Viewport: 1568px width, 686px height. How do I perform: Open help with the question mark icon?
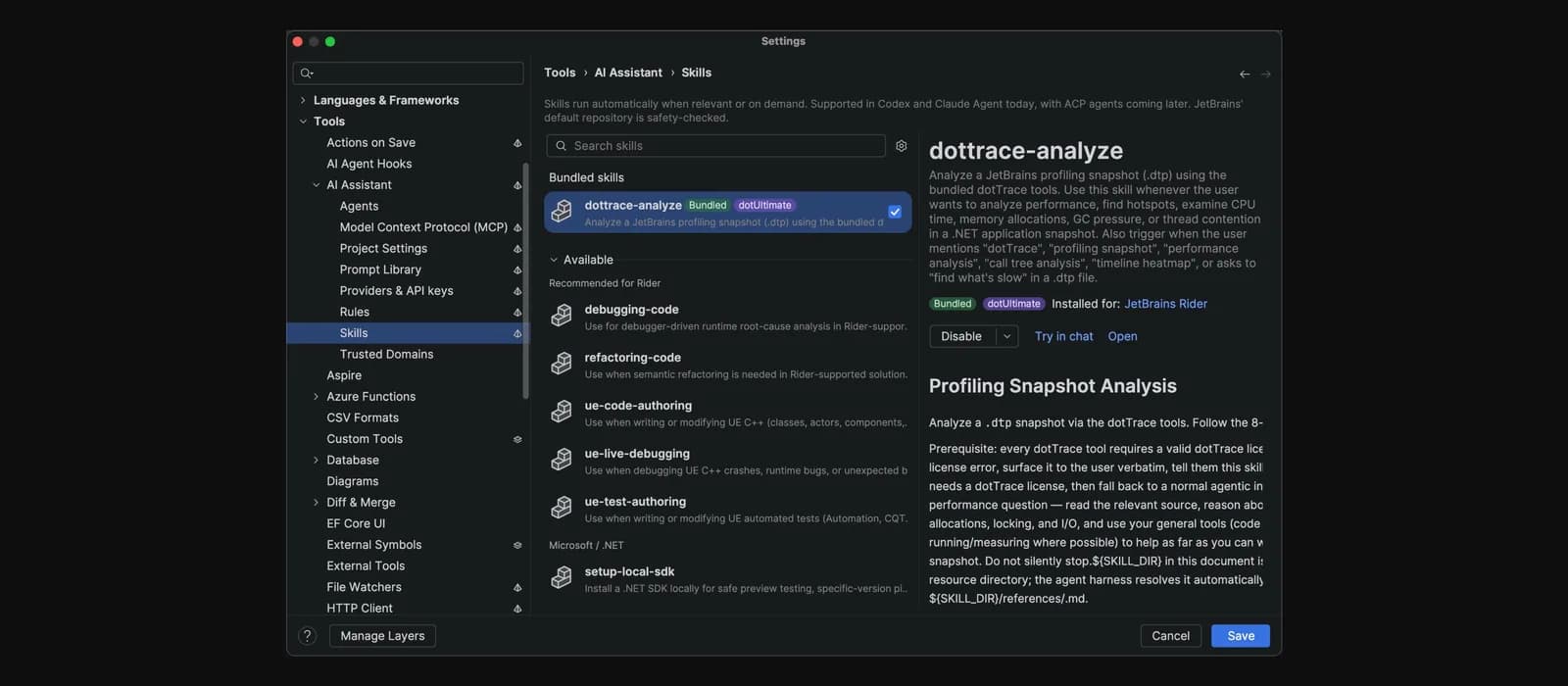pyautogui.click(x=308, y=636)
